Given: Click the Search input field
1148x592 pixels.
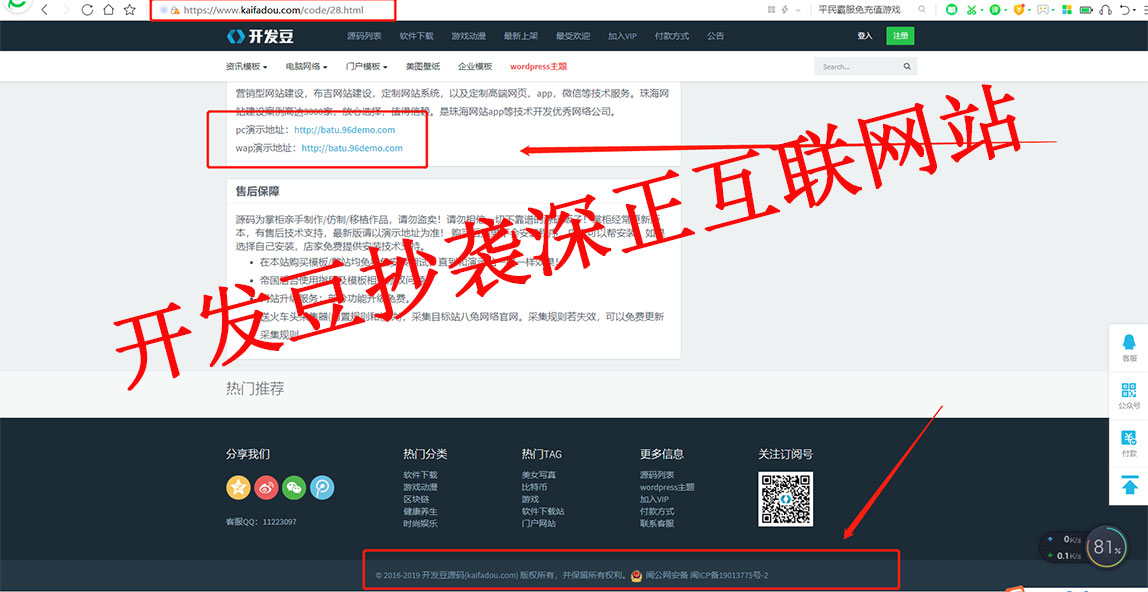Looking at the screenshot, I should [x=857, y=67].
